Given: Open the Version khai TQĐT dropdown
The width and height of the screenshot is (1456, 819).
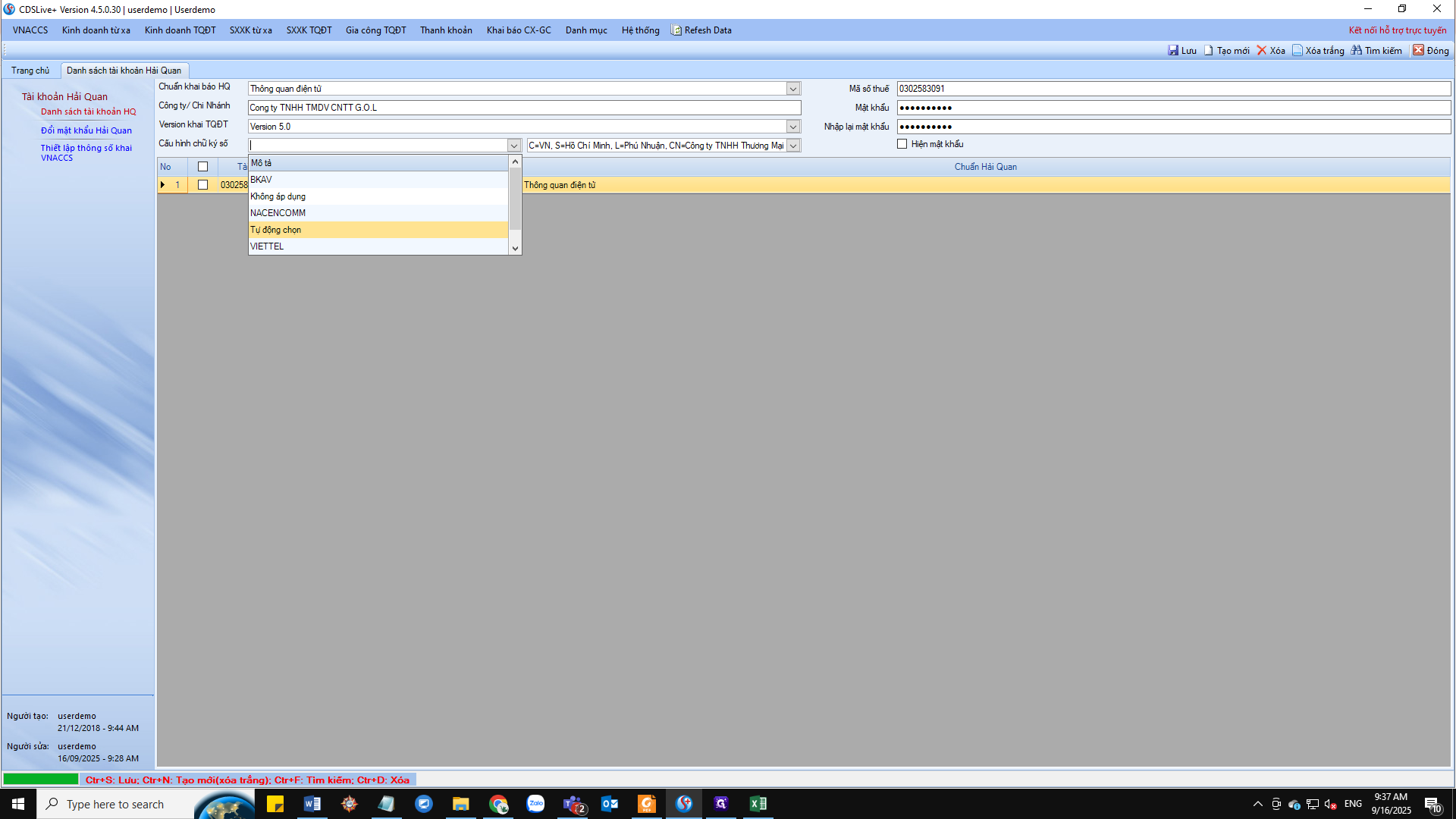Looking at the screenshot, I should click(792, 127).
